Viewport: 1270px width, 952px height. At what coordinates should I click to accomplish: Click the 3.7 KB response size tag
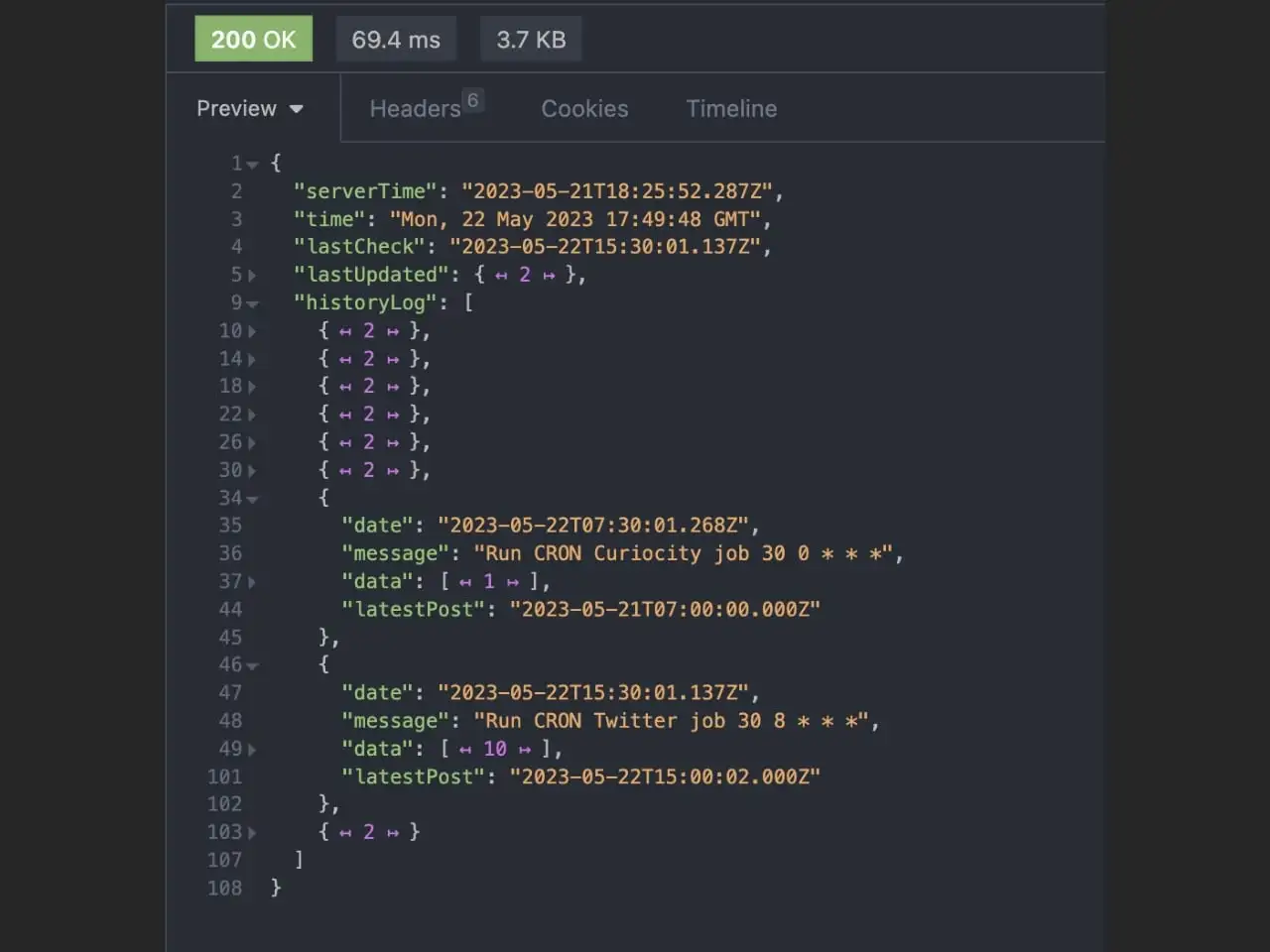click(x=531, y=40)
